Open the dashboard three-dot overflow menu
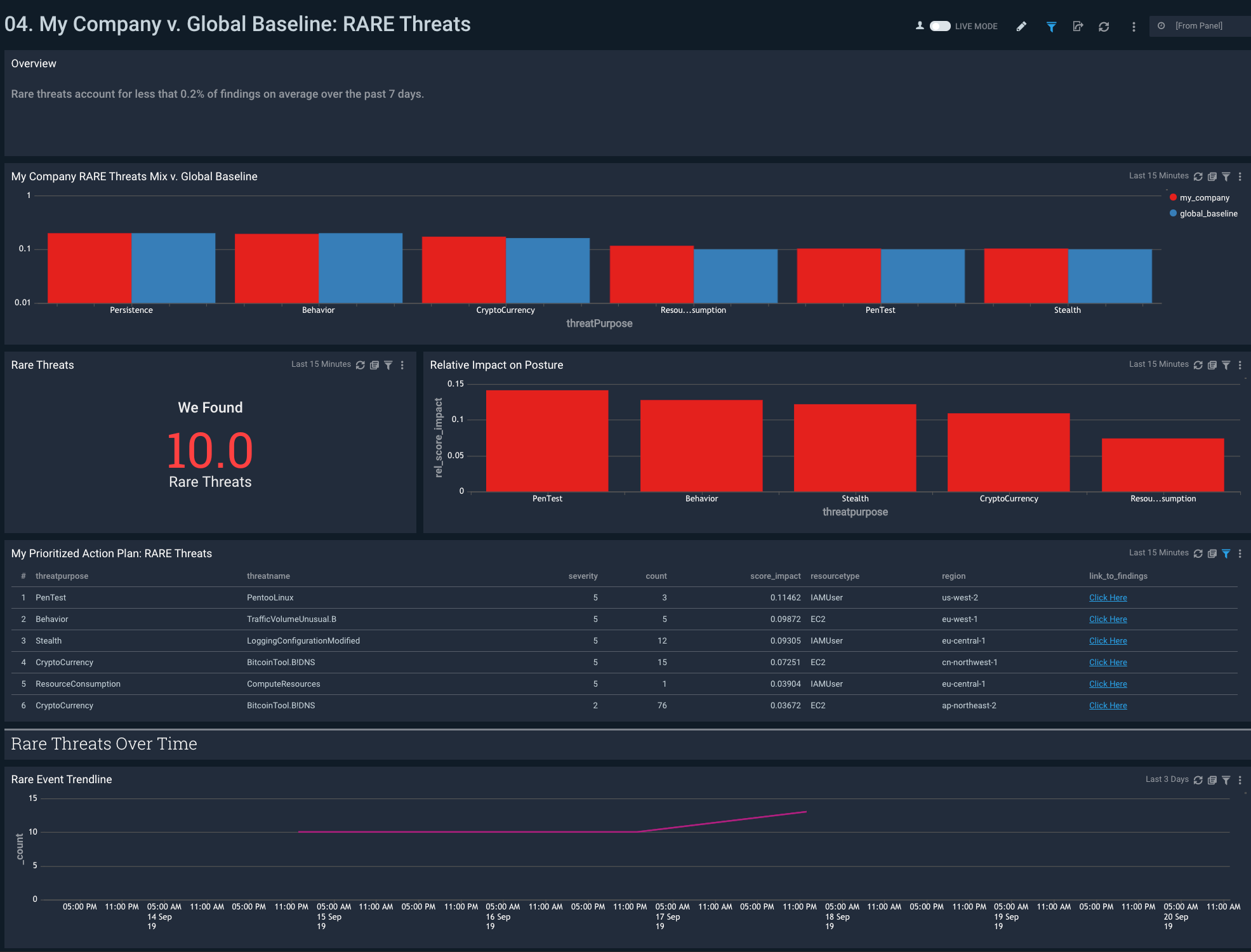Viewport: 1251px width, 952px height. click(1134, 26)
